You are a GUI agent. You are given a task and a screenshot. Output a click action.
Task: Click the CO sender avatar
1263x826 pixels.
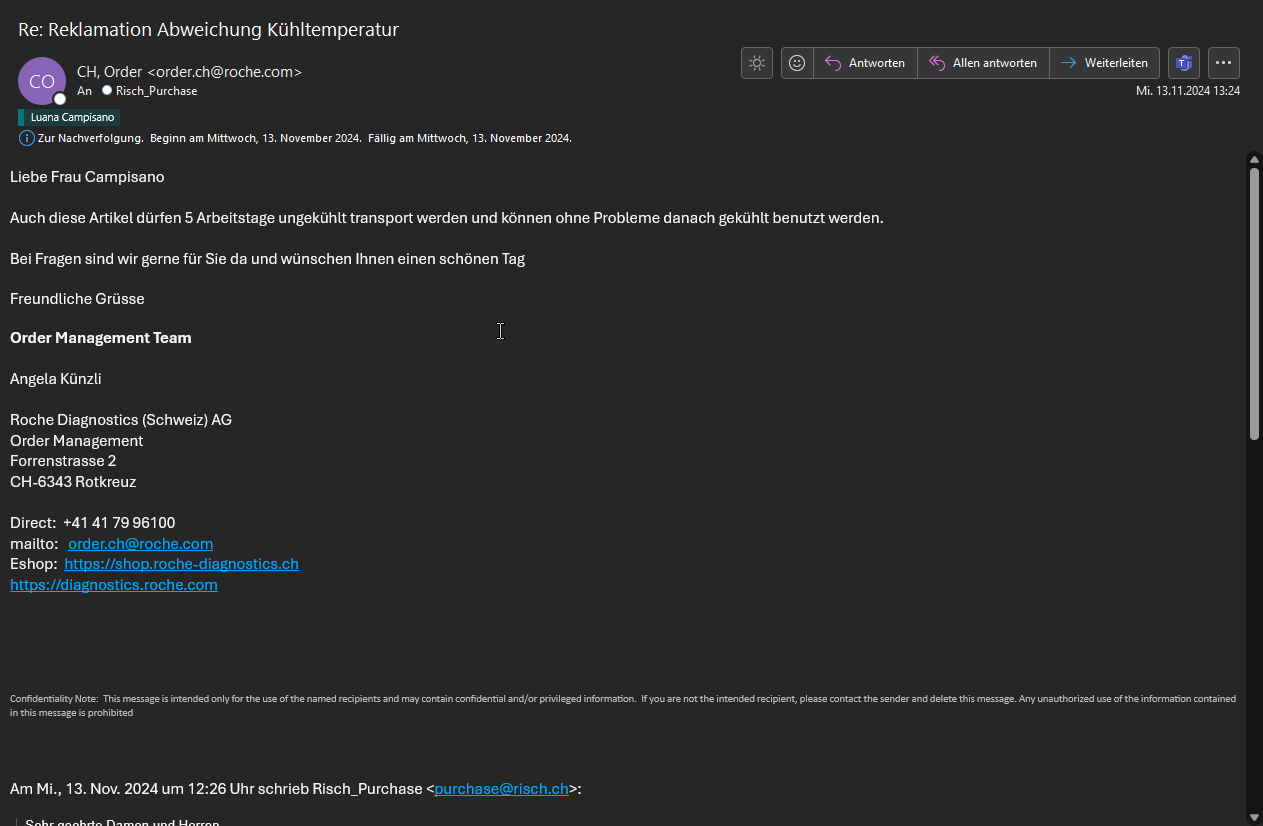[x=42, y=82]
